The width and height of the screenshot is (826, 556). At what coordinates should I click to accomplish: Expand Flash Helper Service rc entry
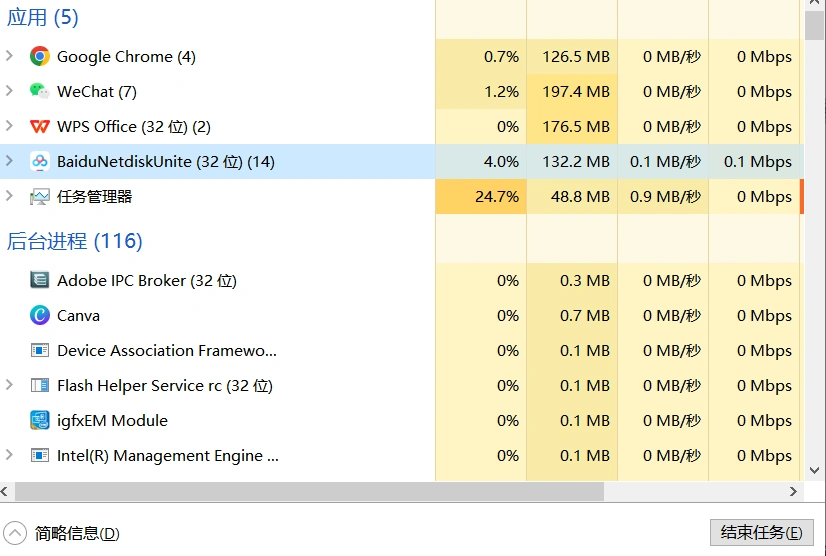(x=10, y=386)
